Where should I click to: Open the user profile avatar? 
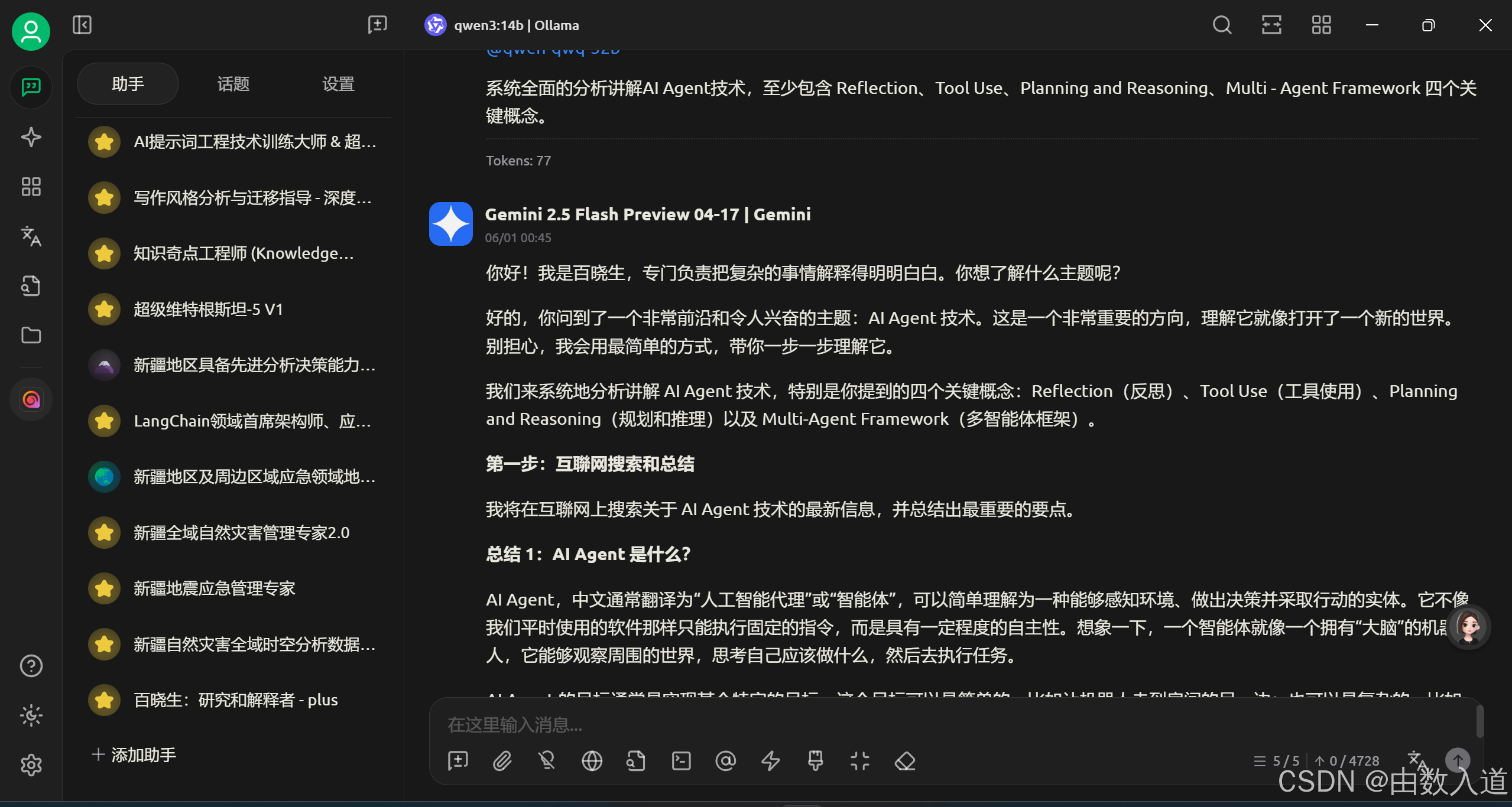(x=31, y=32)
